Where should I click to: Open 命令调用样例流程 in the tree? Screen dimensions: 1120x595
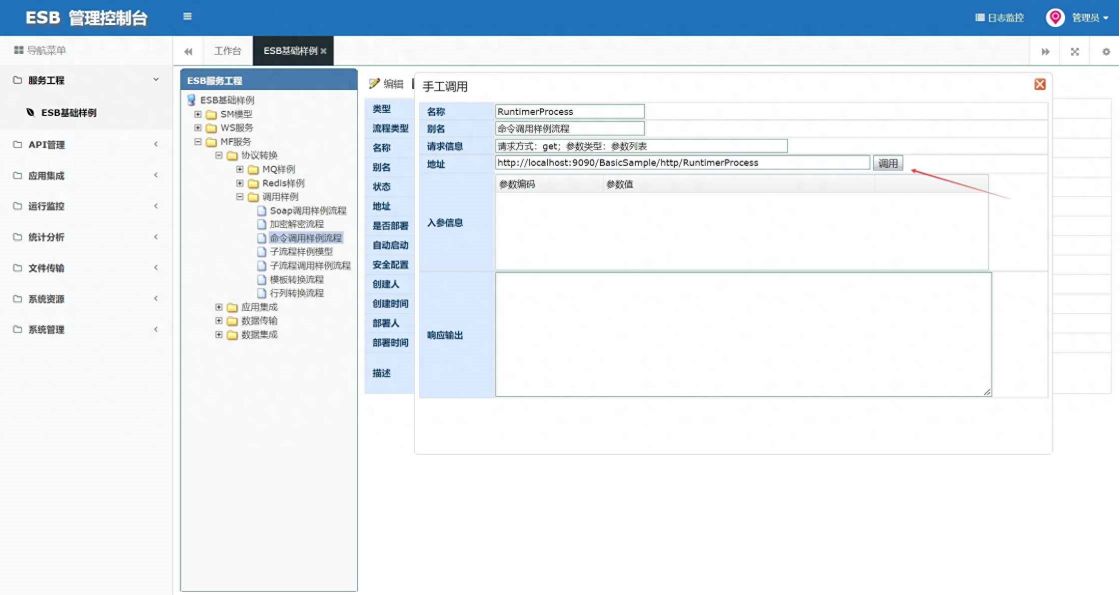[306, 238]
